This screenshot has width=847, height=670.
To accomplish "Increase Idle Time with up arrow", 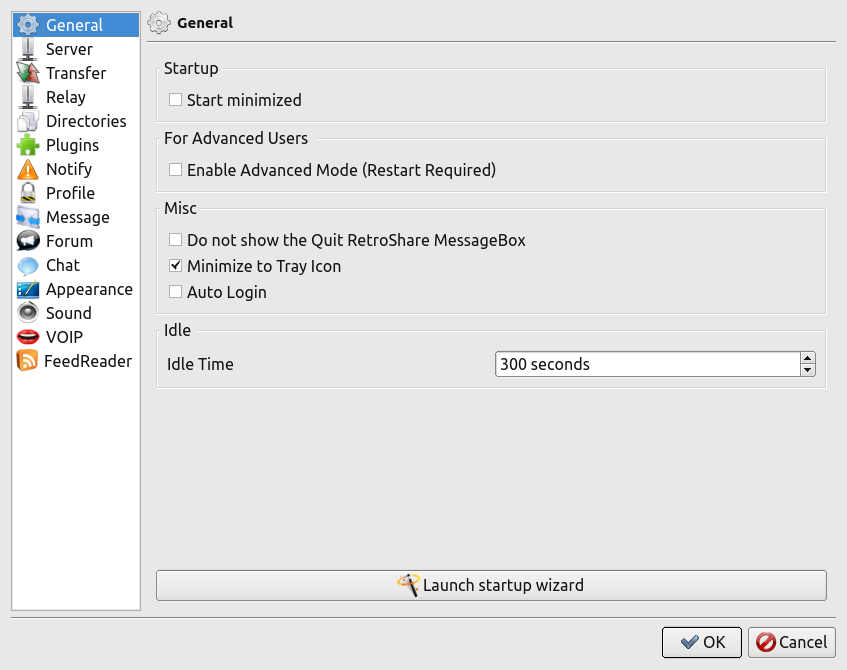I will (x=808, y=358).
